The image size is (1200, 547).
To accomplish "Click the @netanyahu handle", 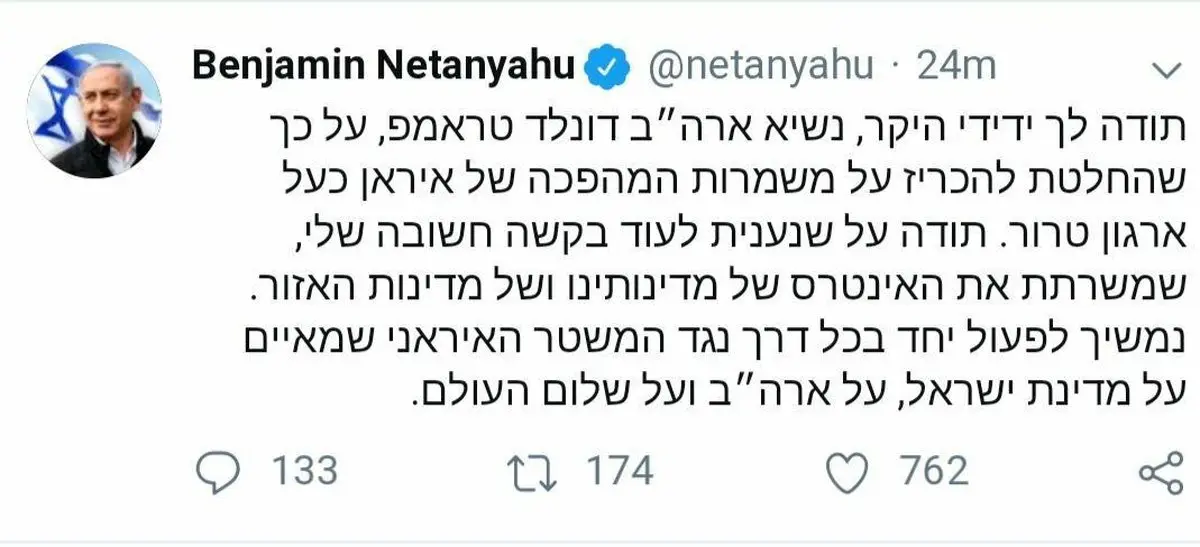I will click(761, 67).
